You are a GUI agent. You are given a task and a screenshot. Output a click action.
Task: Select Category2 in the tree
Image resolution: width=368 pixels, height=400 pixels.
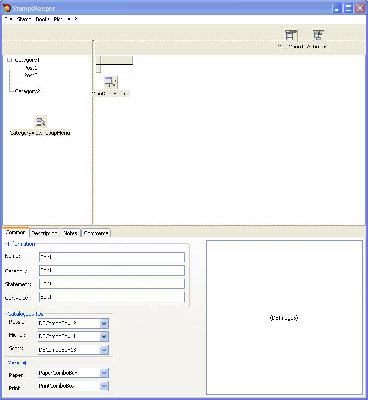[x=28, y=91]
